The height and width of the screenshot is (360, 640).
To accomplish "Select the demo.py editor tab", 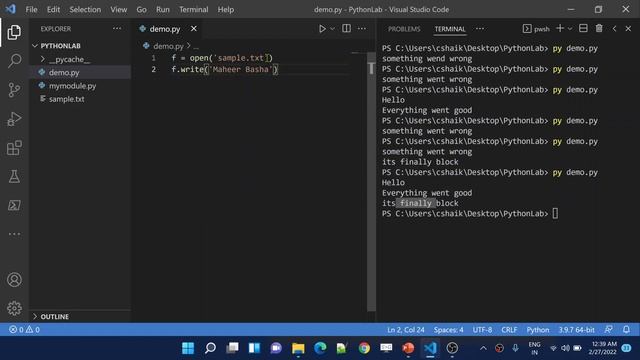I will (164, 29).
